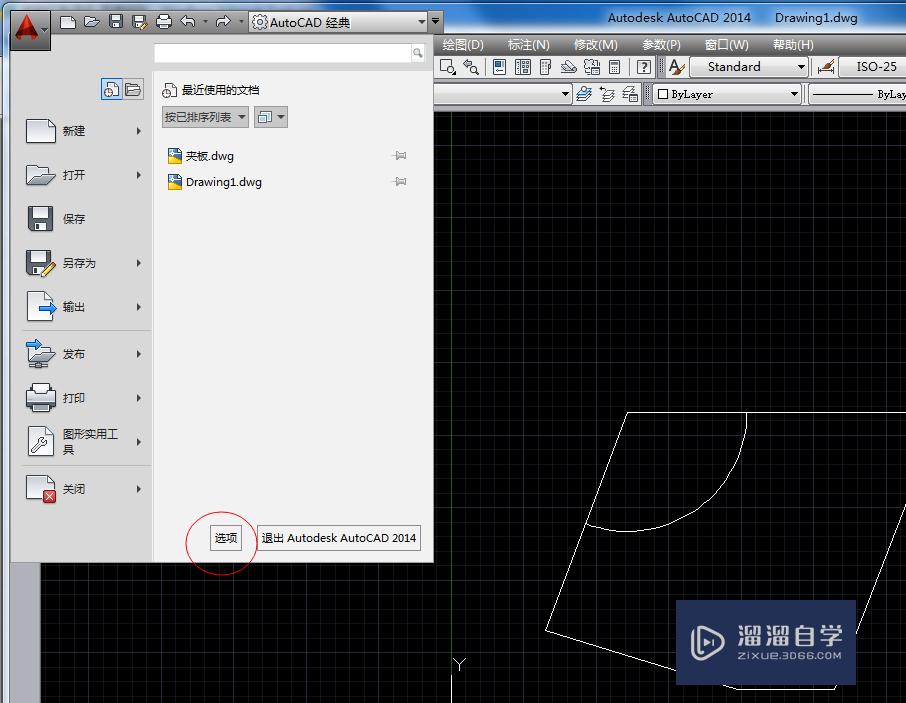Open the 绘图(D) menu

[x=463, y=44]
